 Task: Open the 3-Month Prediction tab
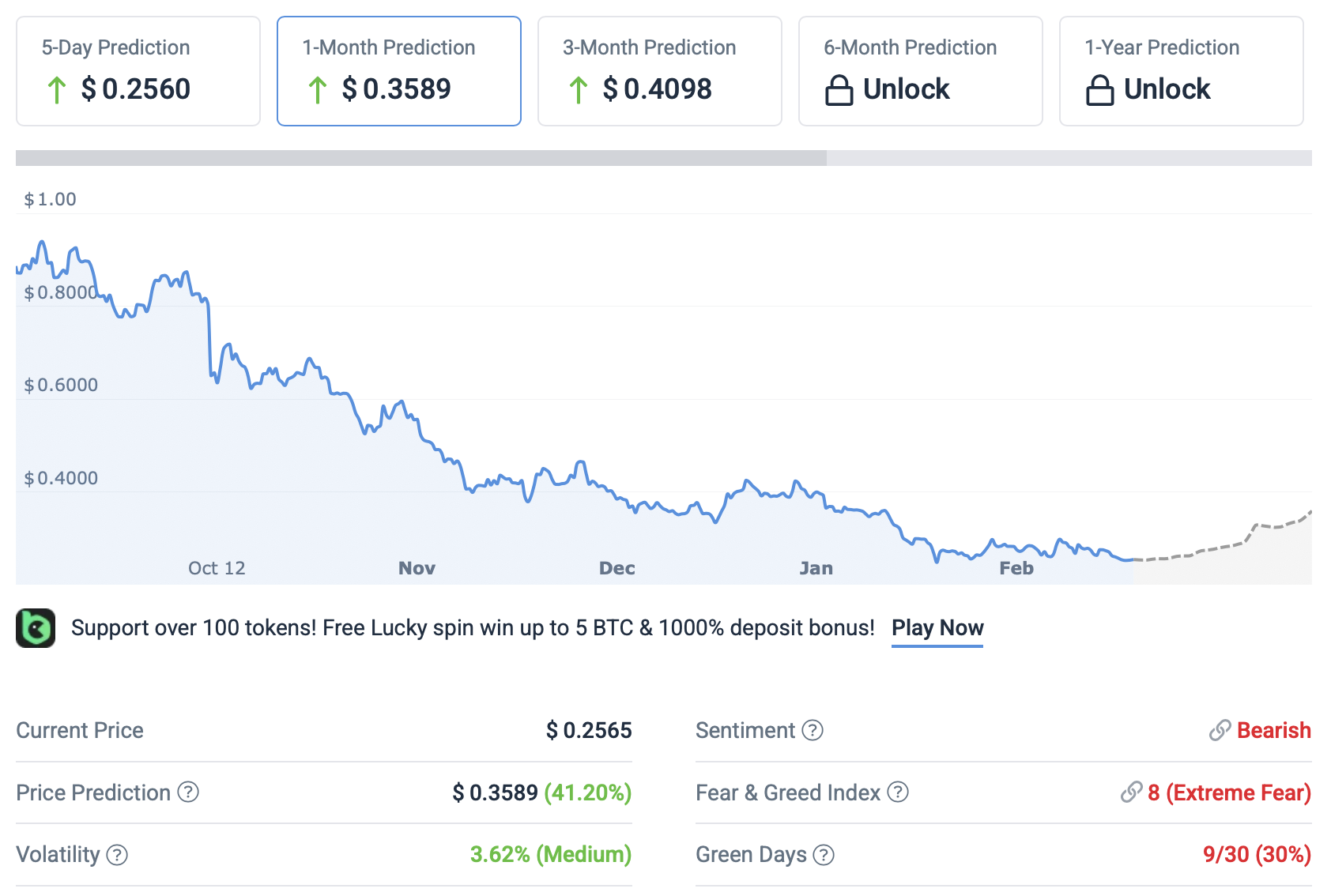coord(660,71)
